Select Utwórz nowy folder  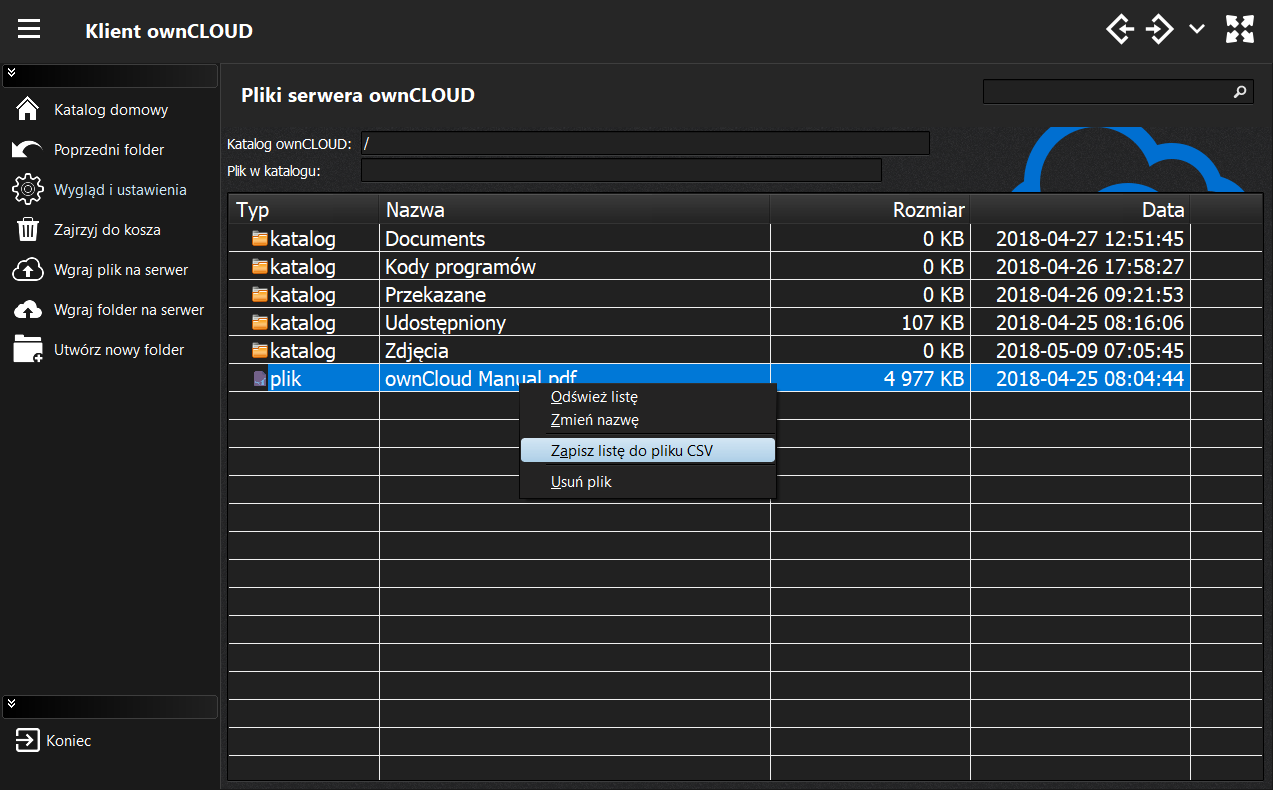click(x=119, y=350)
